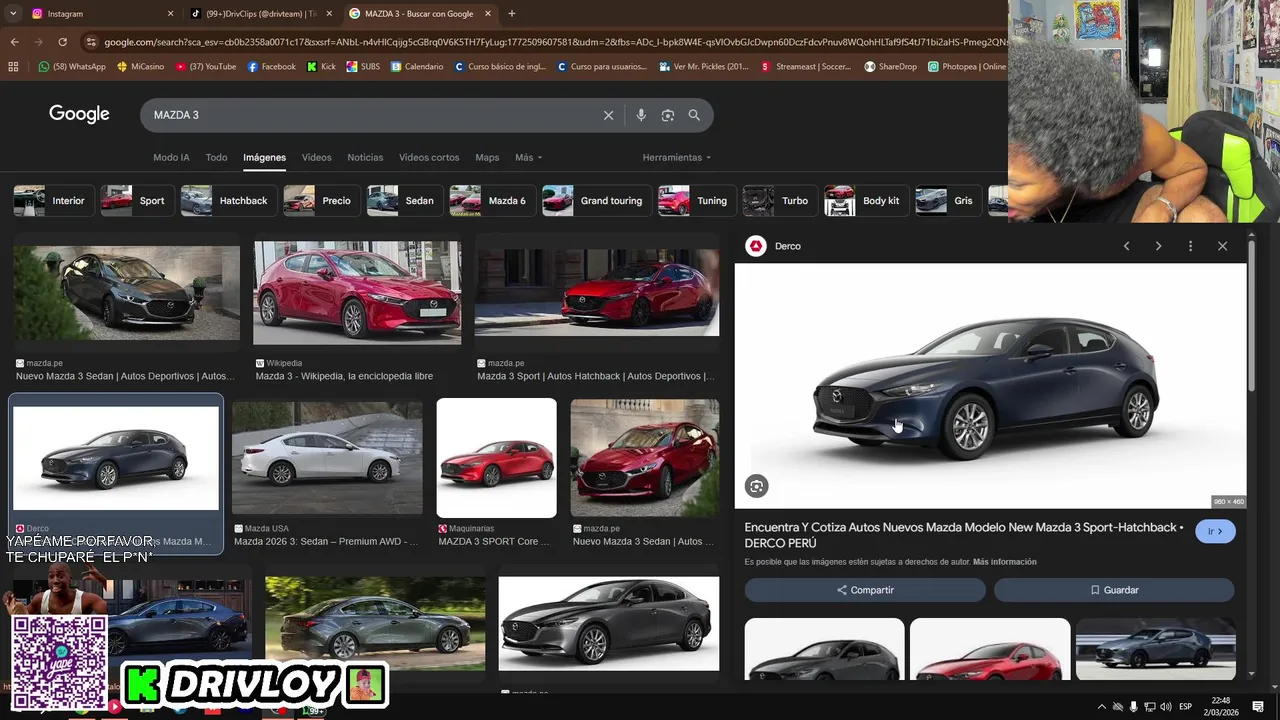The image size is (1280, 720).
Task: Click the Compartir share button
Action: [x=865, y=590]
